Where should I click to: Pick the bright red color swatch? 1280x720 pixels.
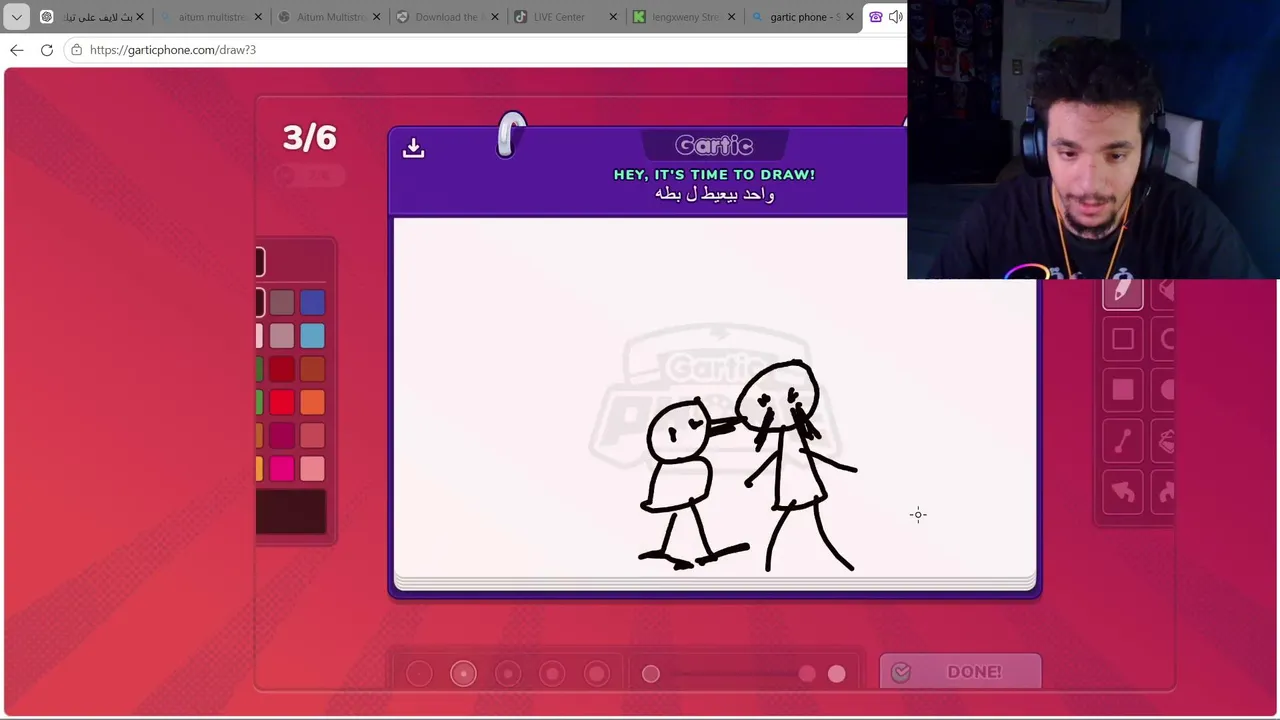[282, 402]
